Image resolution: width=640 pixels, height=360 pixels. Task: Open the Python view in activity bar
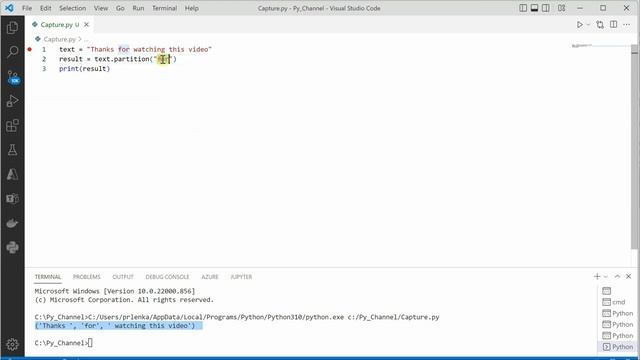(12, 247)
